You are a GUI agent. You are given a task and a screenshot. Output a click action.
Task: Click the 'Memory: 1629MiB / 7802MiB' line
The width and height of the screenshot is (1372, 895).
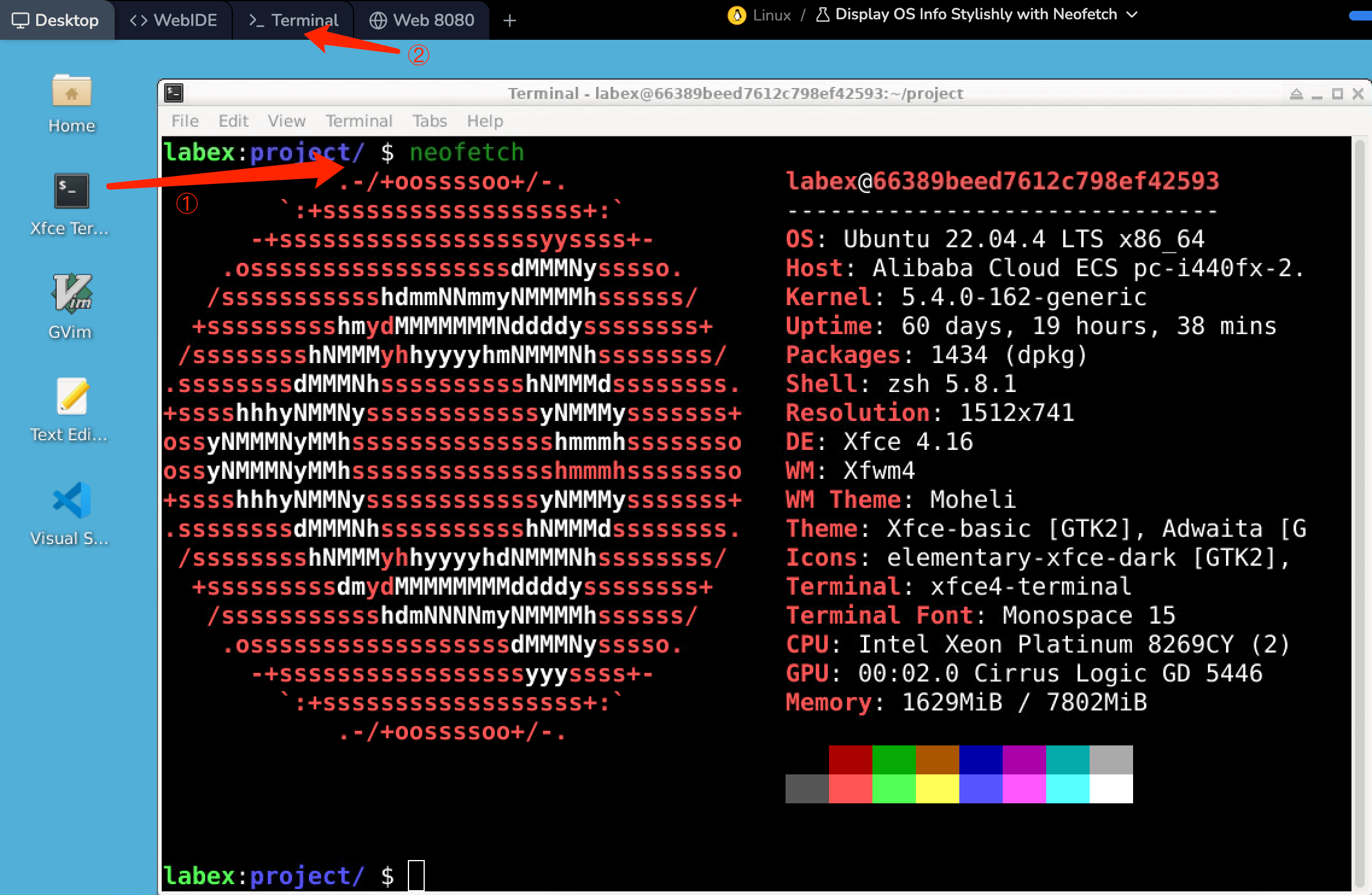966,702
